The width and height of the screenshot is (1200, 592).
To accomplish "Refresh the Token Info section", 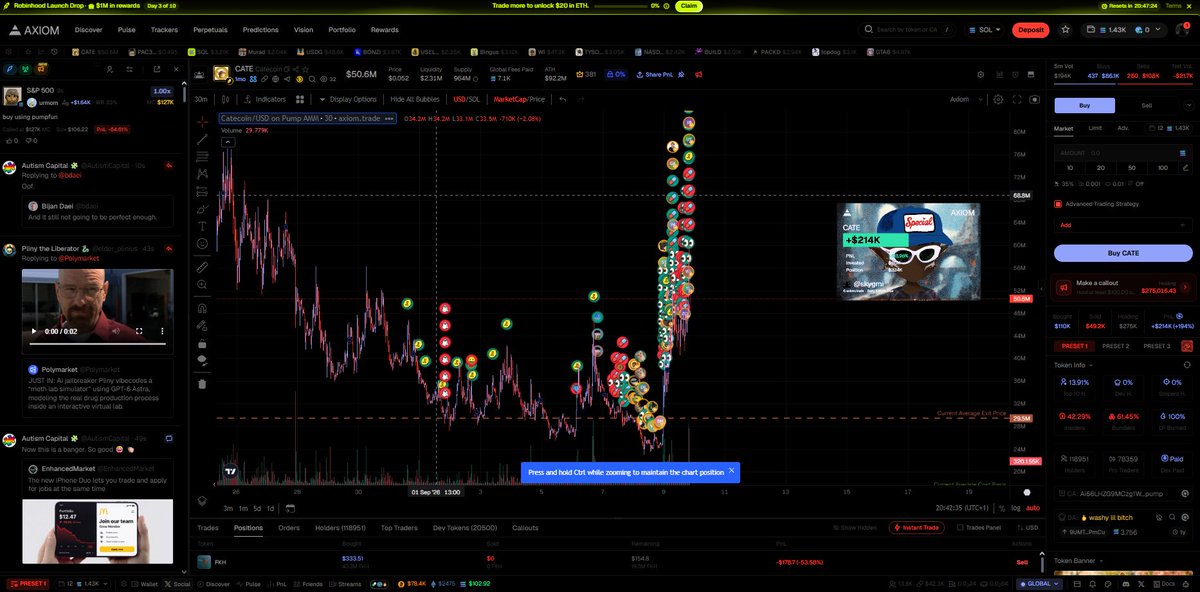I will [1187, 365].
